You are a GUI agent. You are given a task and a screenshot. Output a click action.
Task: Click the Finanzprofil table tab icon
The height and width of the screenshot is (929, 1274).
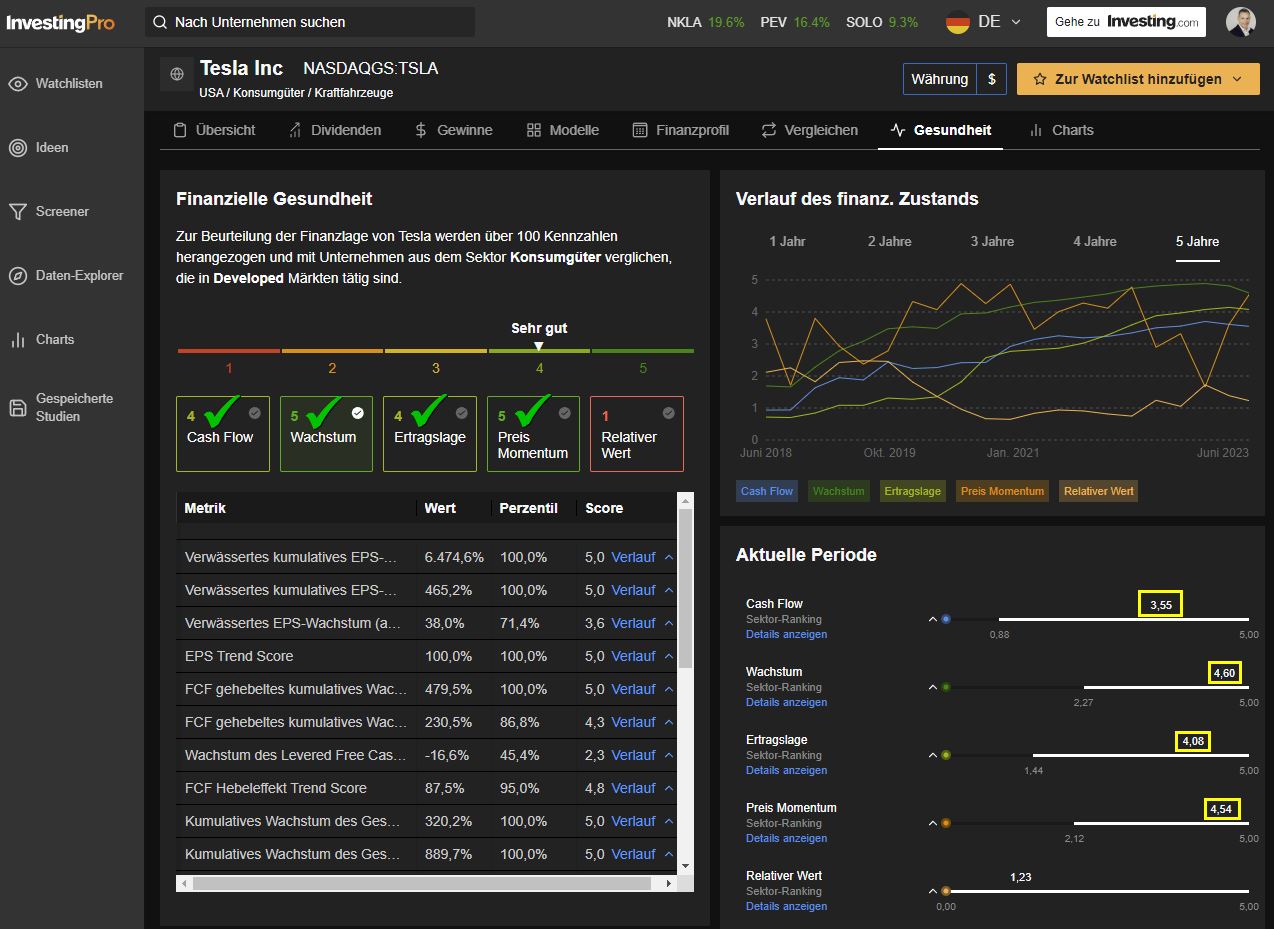click(x=640, y=130)
